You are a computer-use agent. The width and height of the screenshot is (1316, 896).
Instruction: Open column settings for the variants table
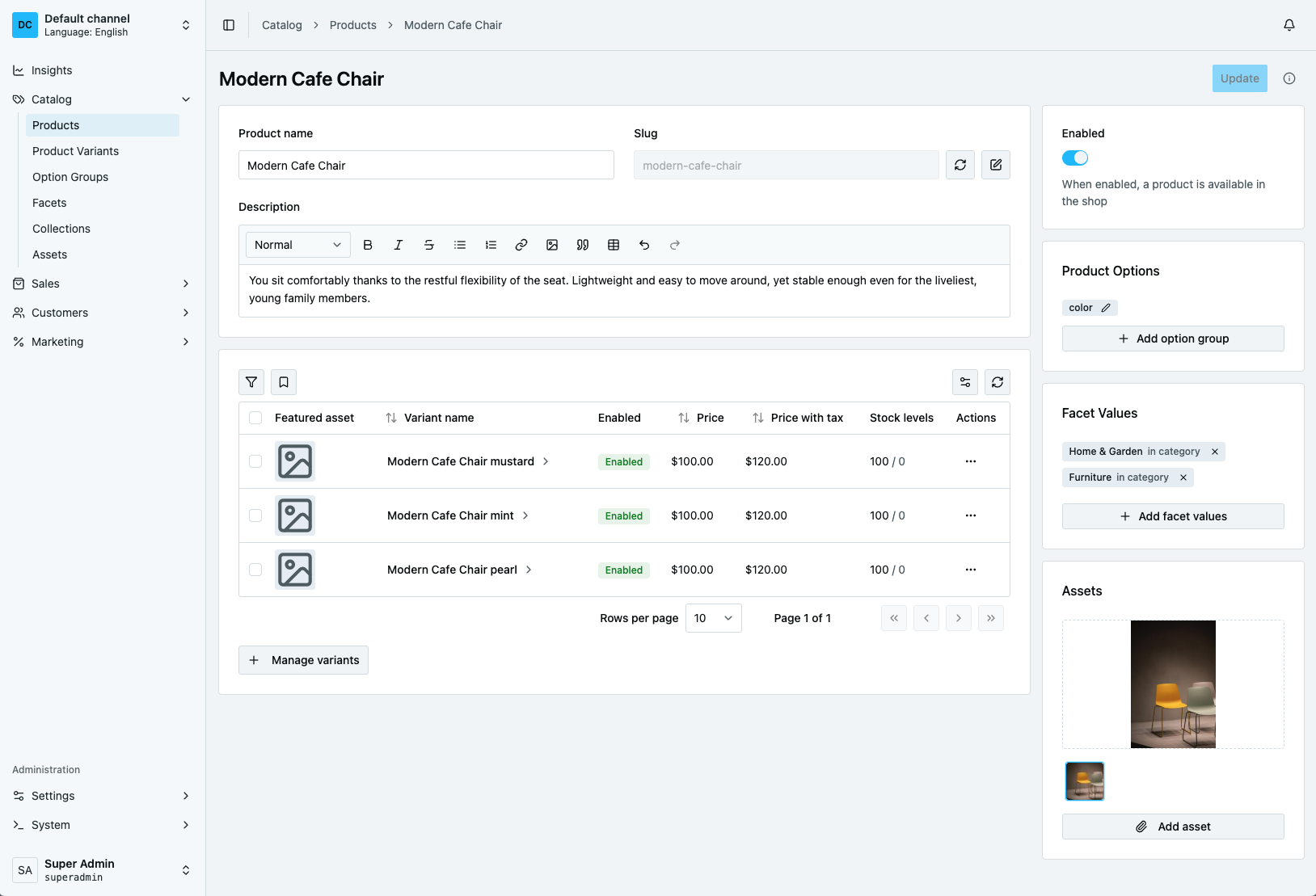coord(965,382)
